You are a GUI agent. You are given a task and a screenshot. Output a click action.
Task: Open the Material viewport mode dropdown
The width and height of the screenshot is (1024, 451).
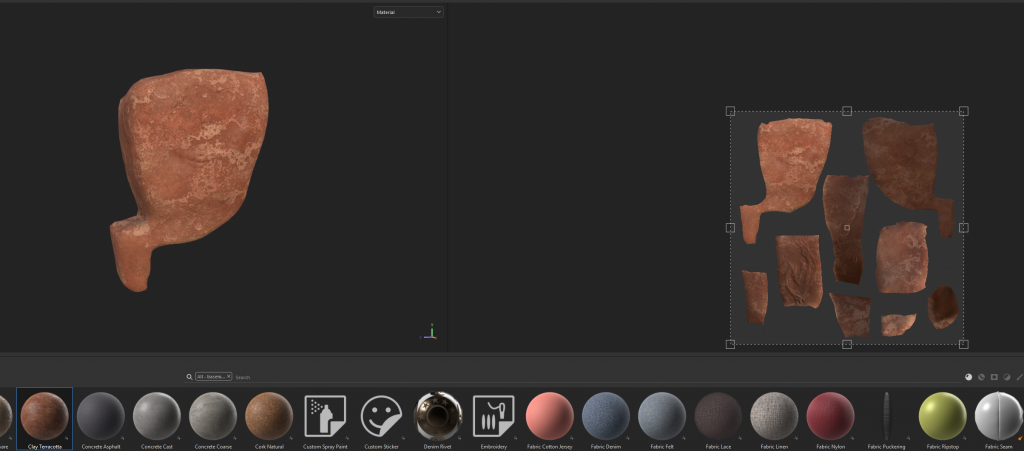[x=408, y=12]
